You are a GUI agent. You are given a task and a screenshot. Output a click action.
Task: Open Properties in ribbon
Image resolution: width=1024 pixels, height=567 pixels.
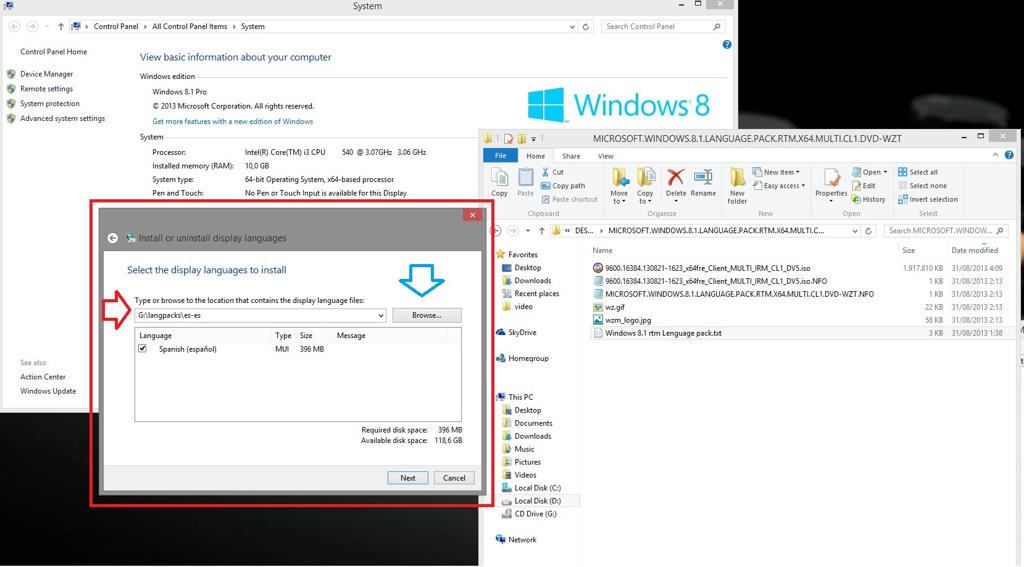pyautogui.click(x=831, y=185)
